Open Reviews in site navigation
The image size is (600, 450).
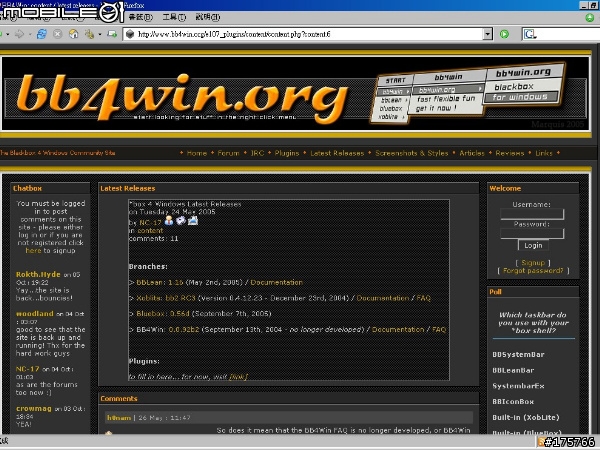pyautogui.click(x=510, y=153)
